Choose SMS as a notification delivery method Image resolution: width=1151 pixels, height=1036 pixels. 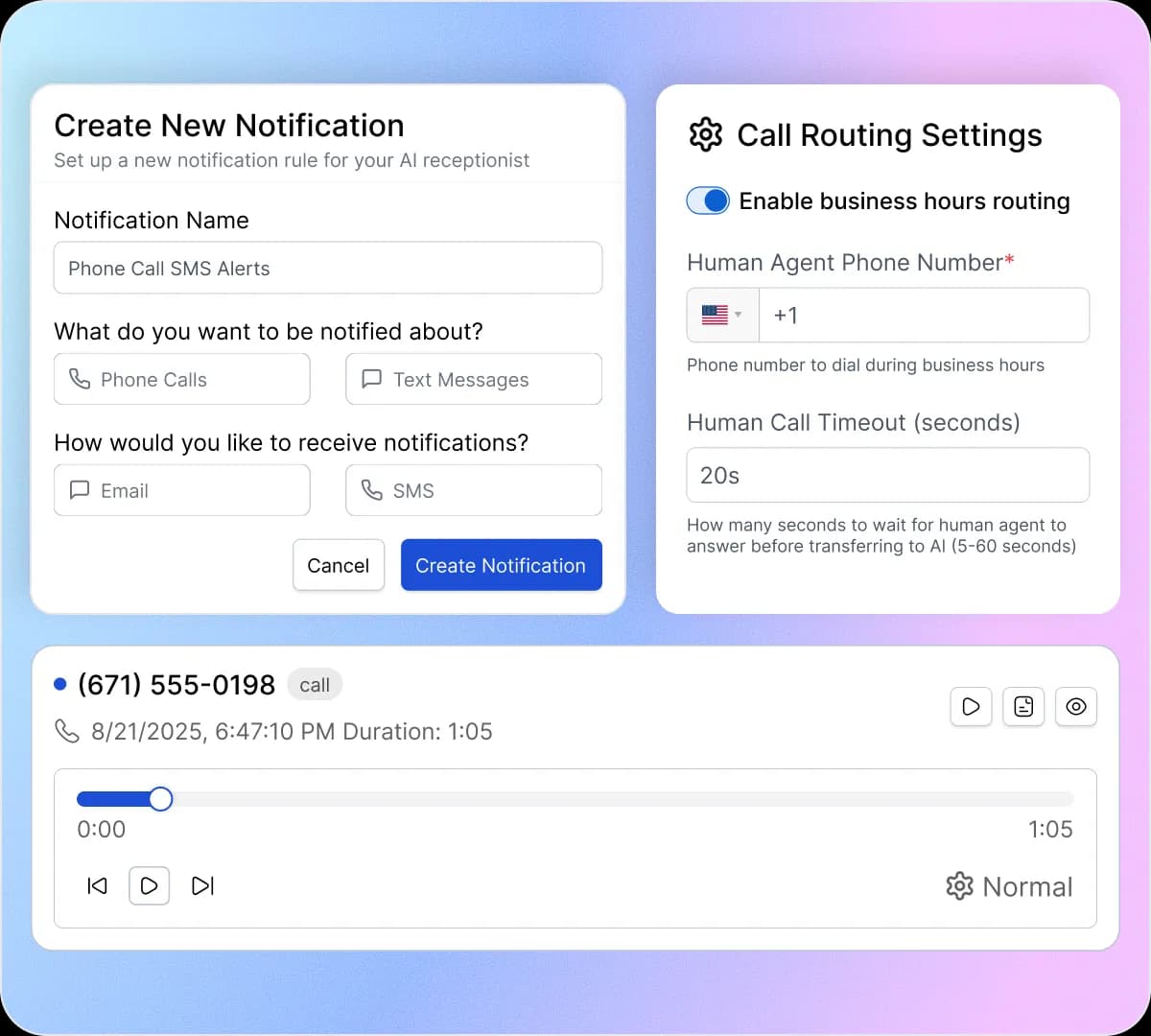coord(473,490)
